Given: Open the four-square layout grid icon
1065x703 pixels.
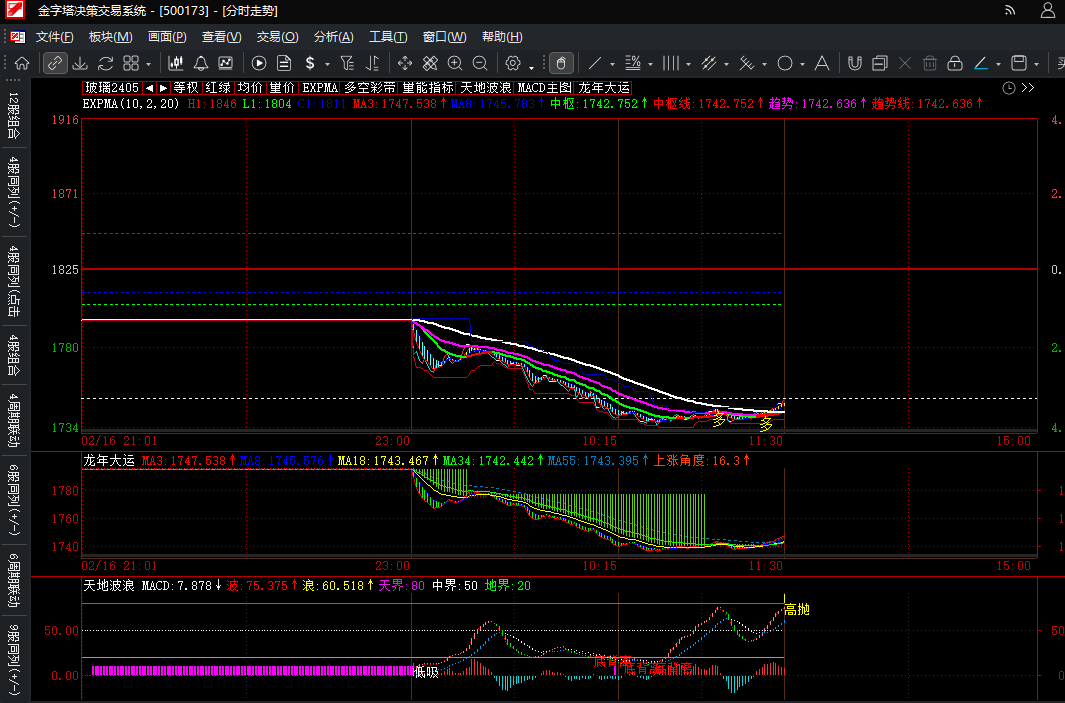Looking at the screenshot, I should (x=130, y=63).
